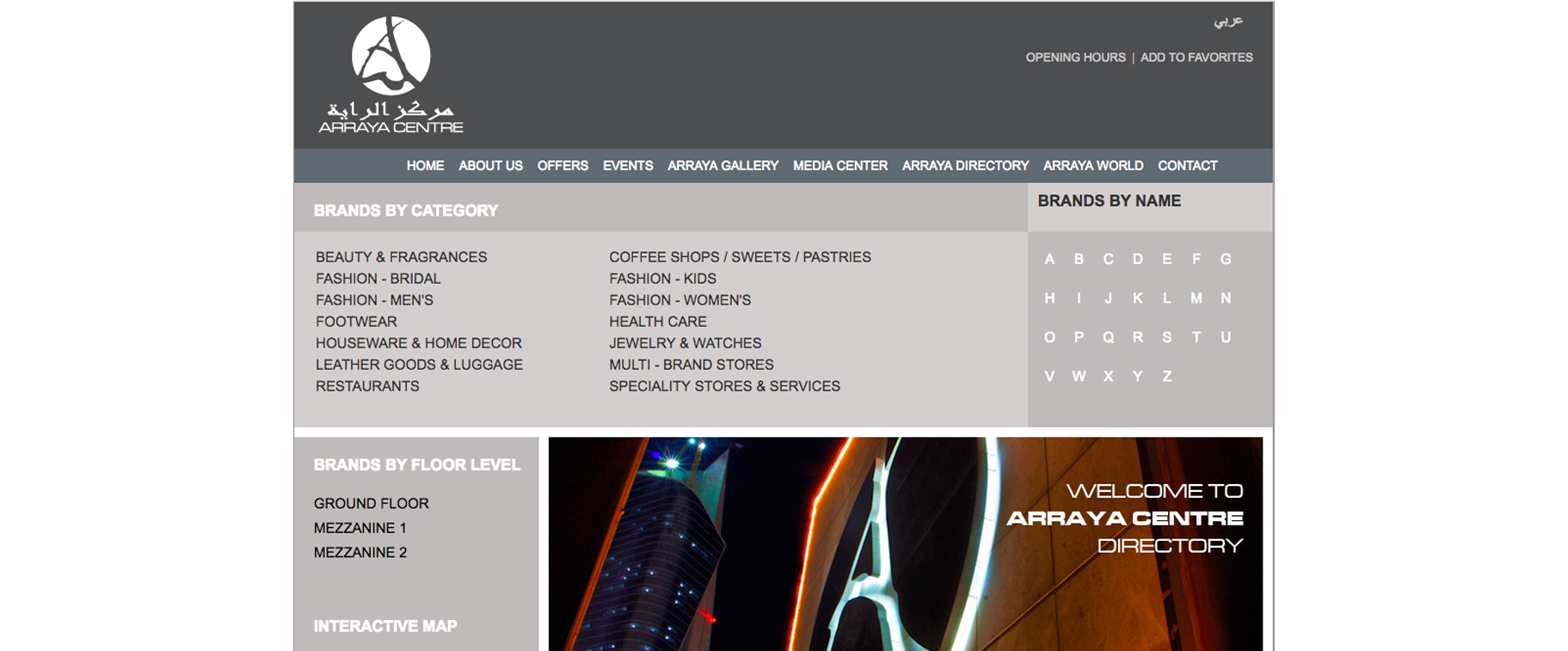Browse brands starting with letter K
The image size is (1568, 651).
[x=1137, y=298]
